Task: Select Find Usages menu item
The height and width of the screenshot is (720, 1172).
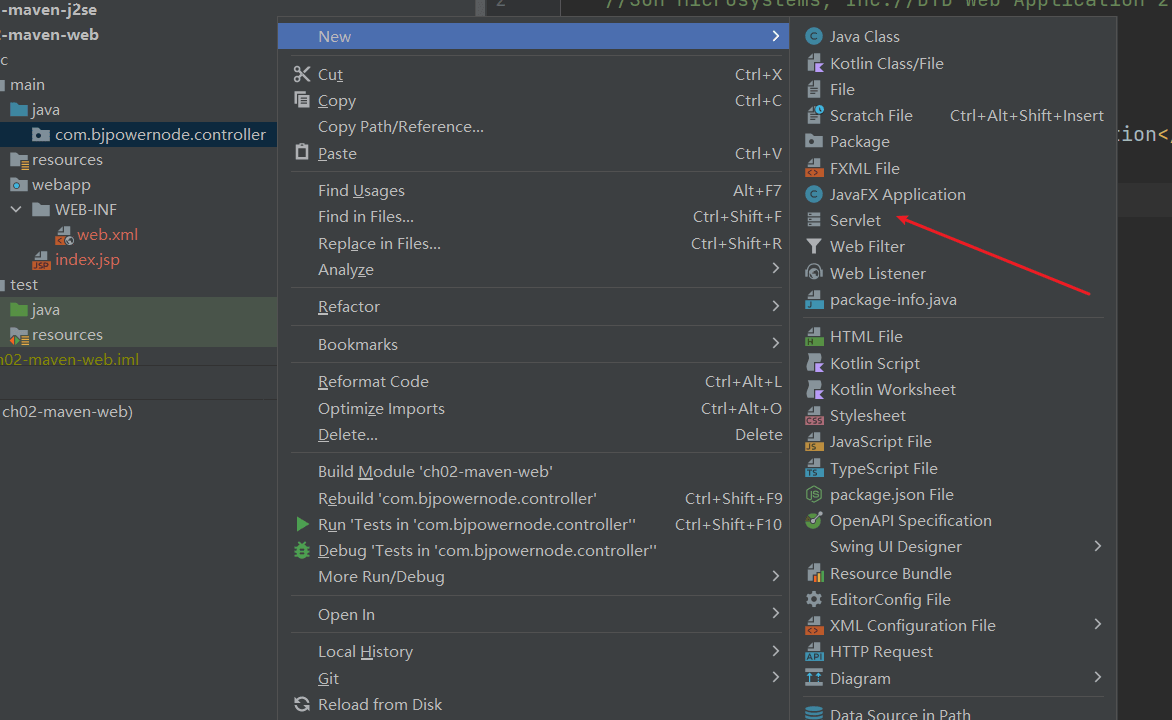Action: click(534, 191)
